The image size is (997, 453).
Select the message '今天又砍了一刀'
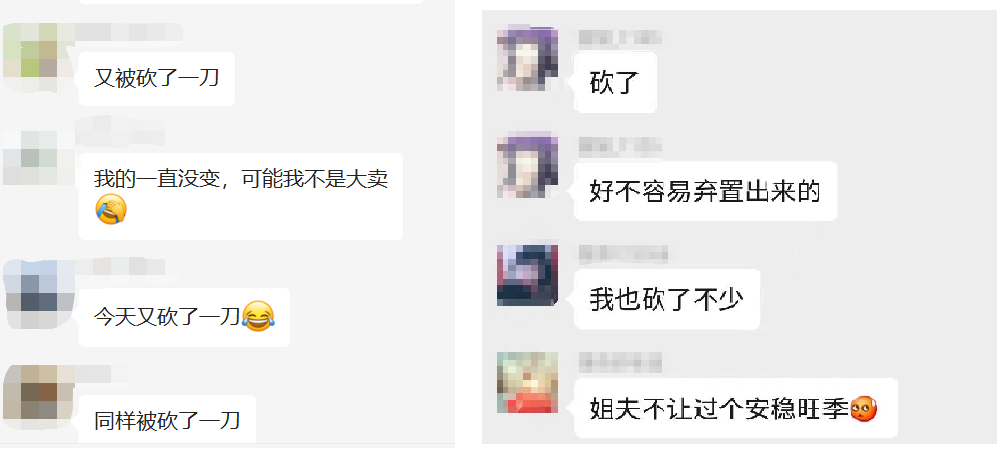[x=184, y=317]
